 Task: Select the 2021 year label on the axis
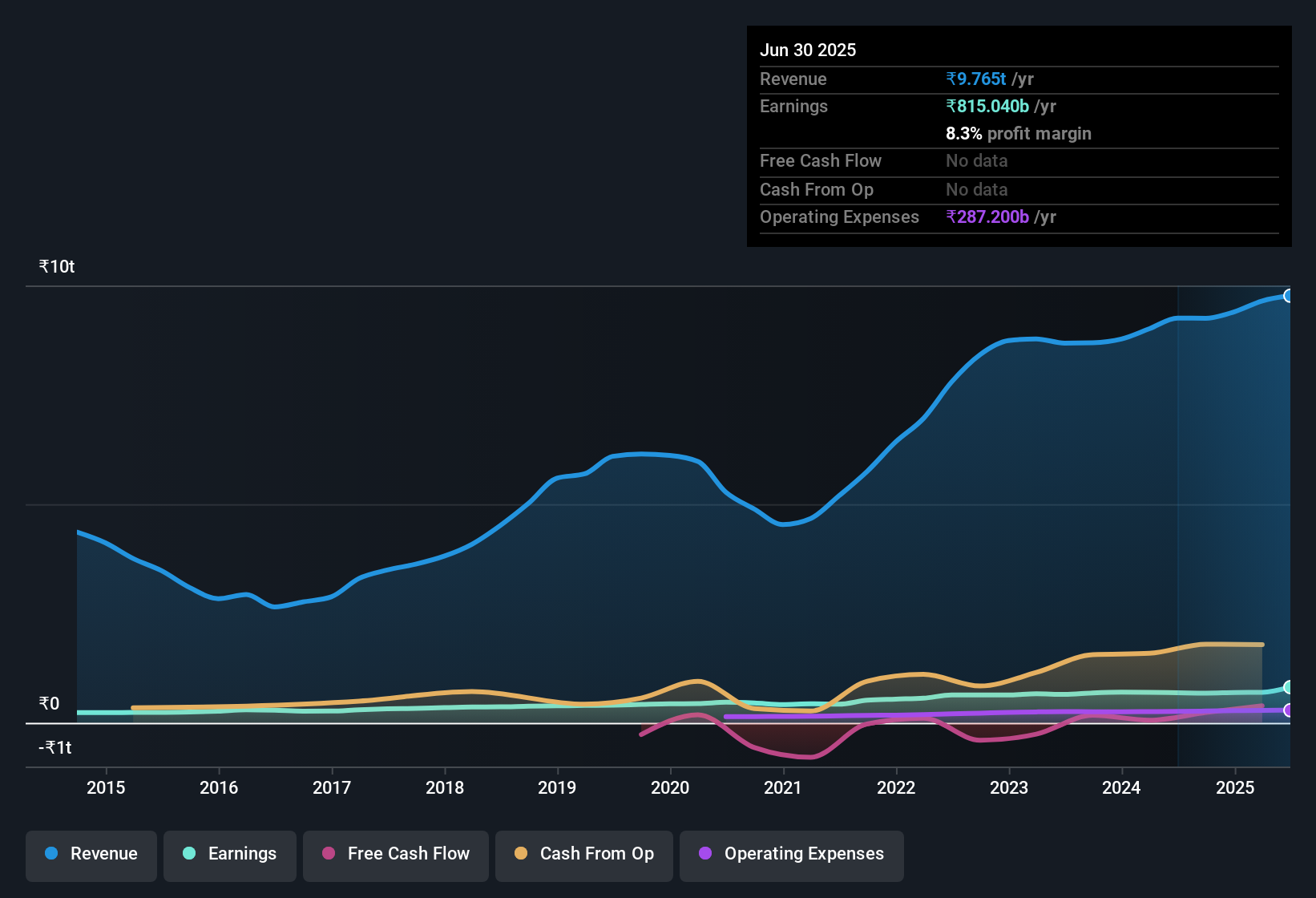pyautogui.click(x=784, y=788)
